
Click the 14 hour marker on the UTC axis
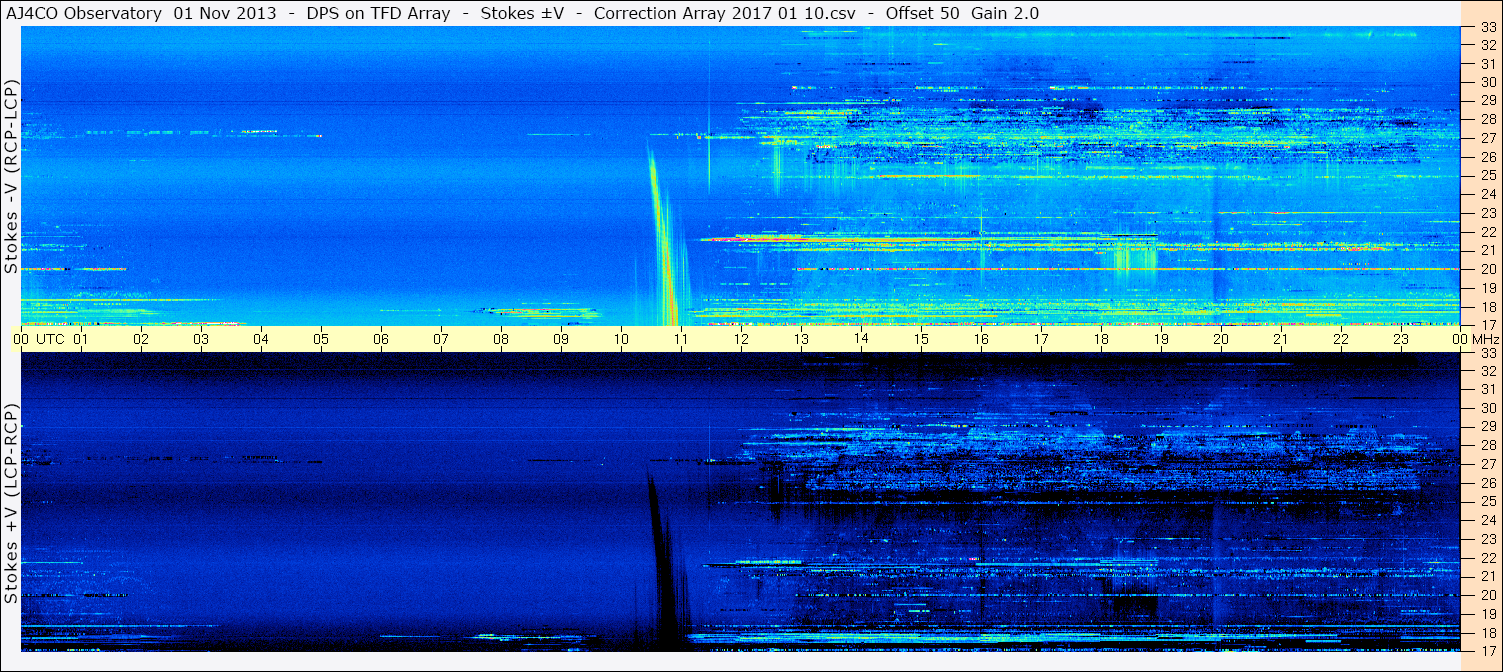[860, 339]
